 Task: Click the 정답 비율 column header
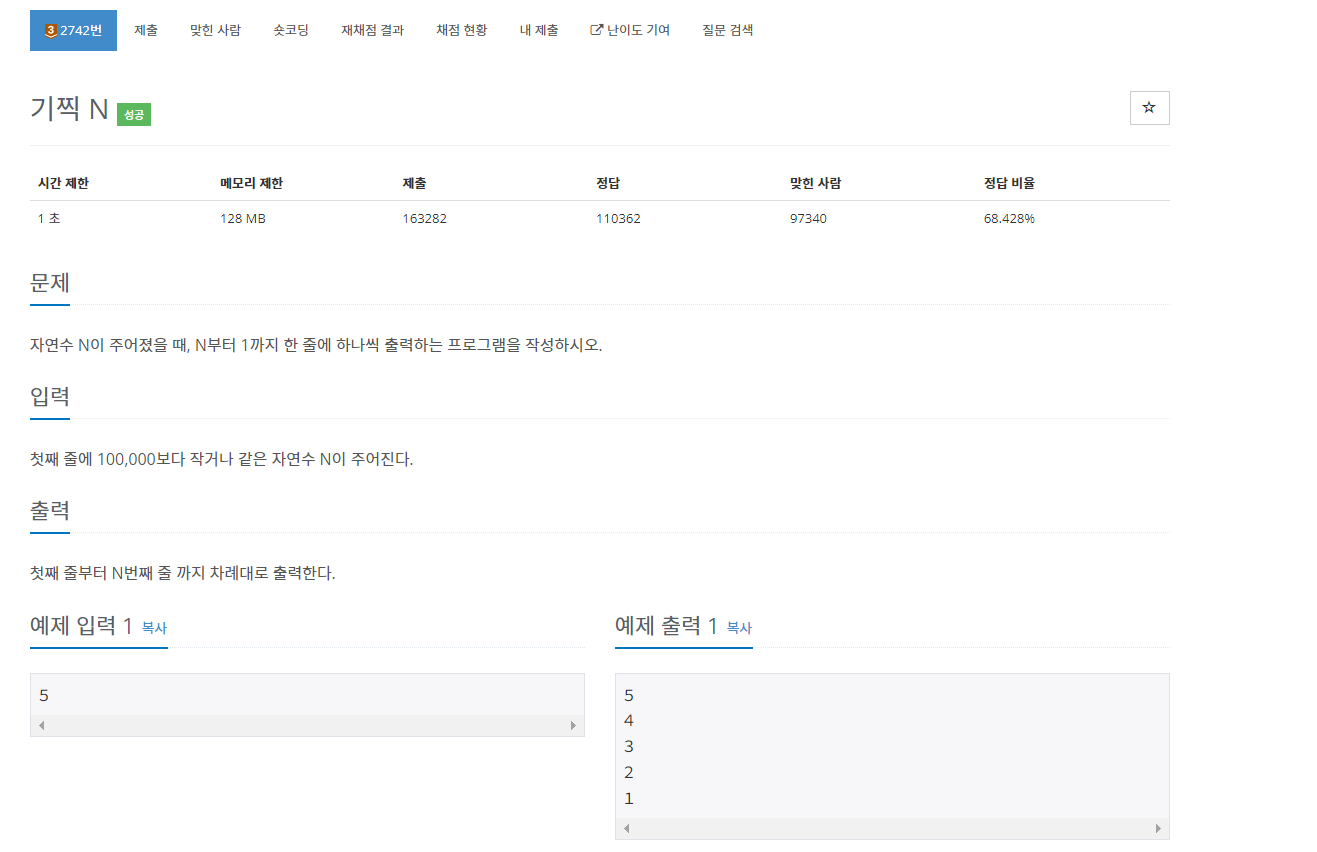point(1009,183)
